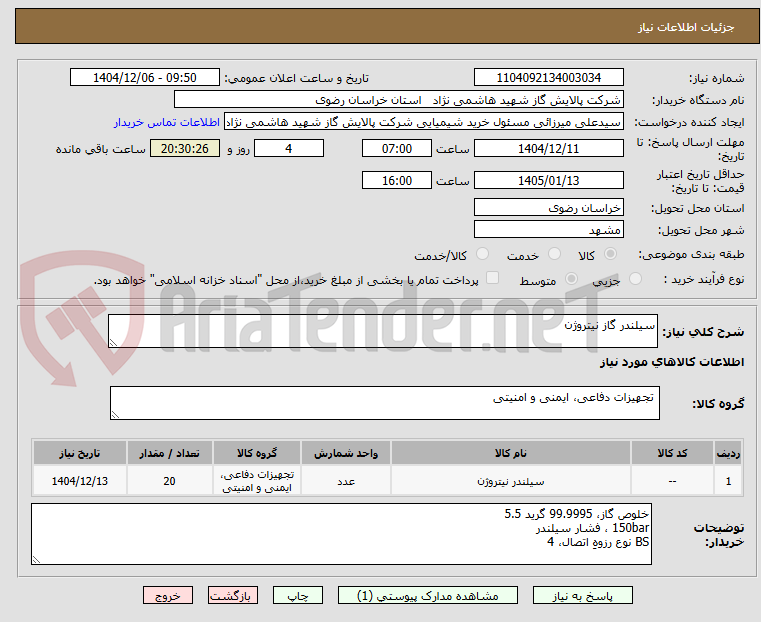Click the need date cell 1404/12/13
The width and height of the screenshot is (761, 622).
click(80, 481)
